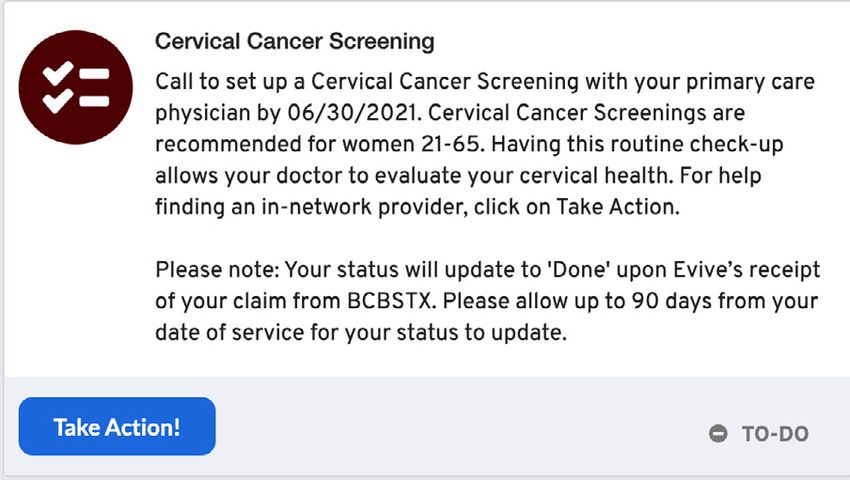The image size is (850, 480).
Task: Click the 'primary care' text on first line
Action: [x=751, y=82]
